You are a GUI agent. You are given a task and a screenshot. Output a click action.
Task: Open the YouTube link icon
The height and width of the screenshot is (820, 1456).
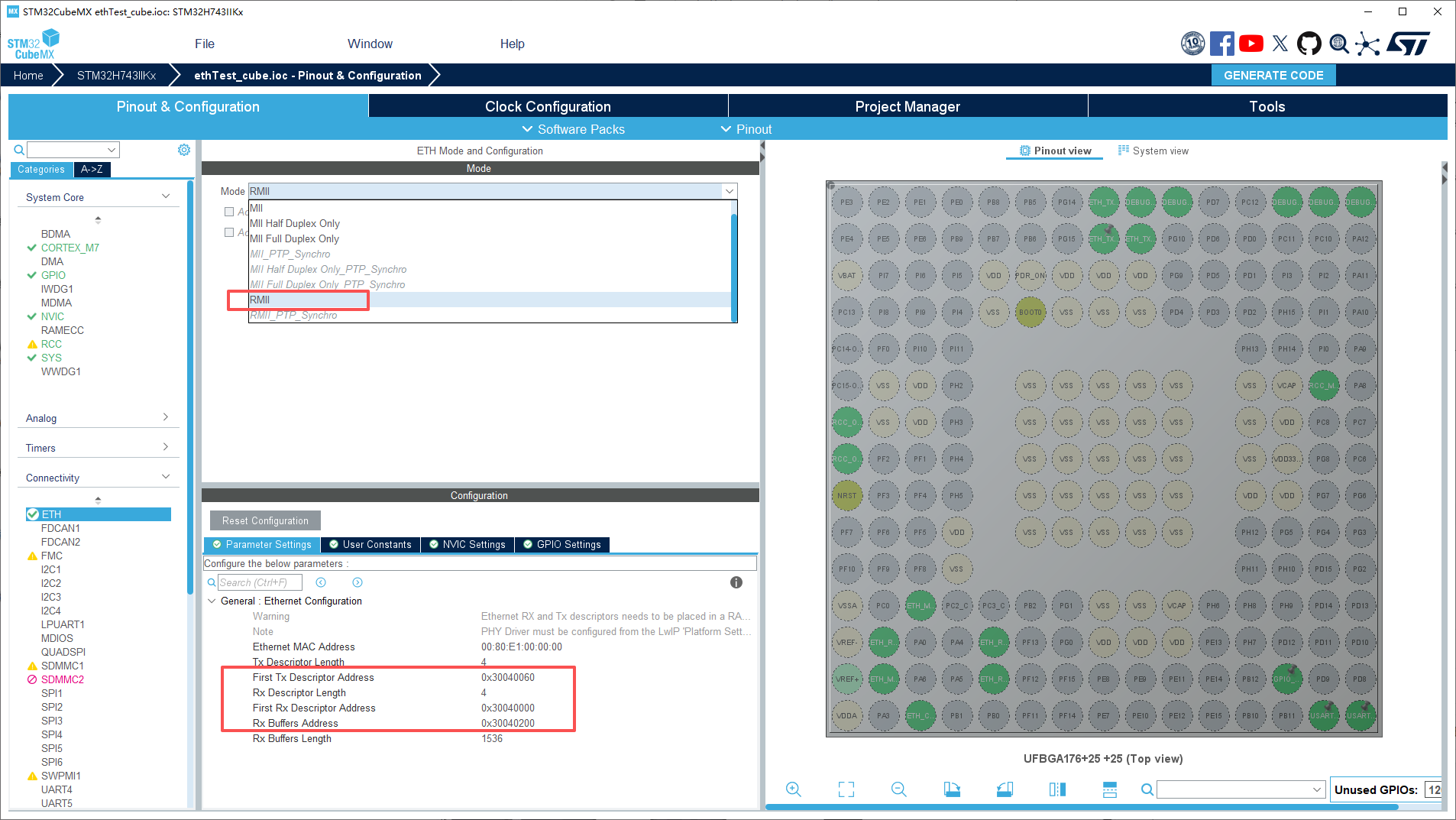[x=1251, y=44]
